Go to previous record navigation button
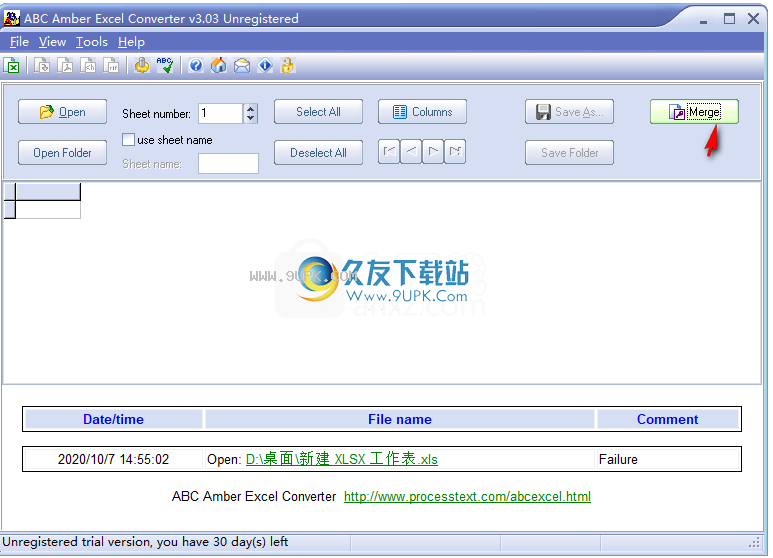 coord(411,151)
